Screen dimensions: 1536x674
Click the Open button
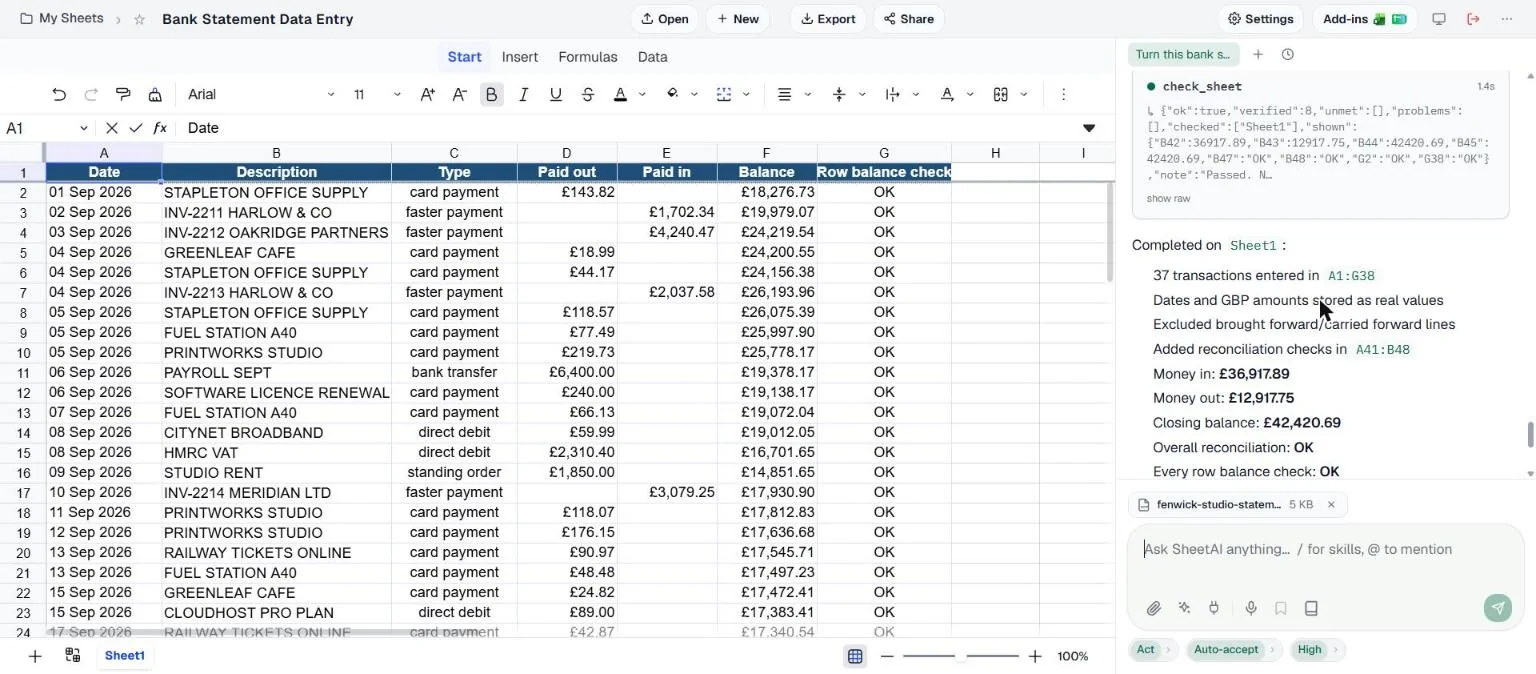pyautogui.click(x=664, y=19)
